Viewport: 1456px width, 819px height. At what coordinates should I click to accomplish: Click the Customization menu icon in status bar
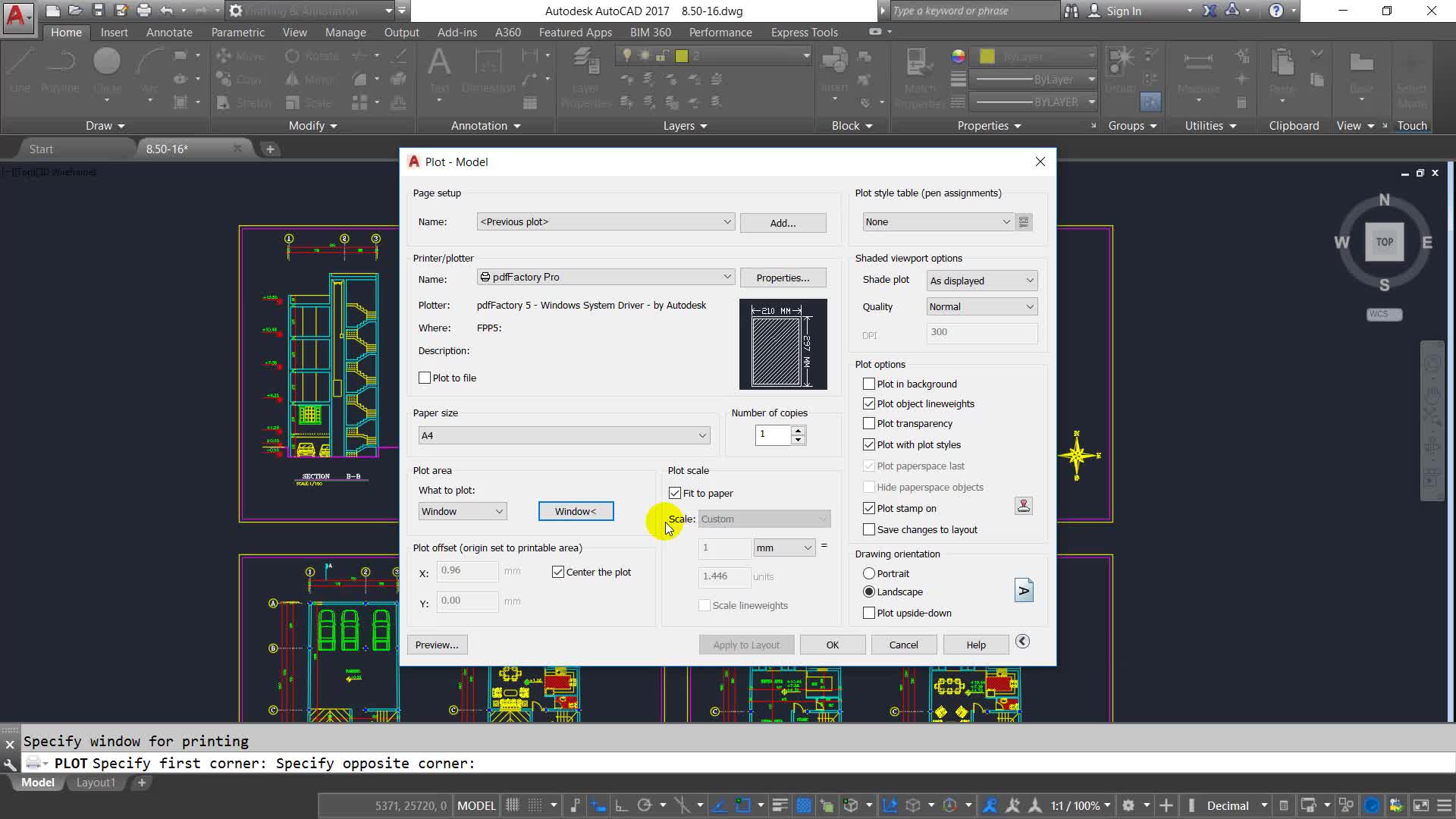(1444, 805)
